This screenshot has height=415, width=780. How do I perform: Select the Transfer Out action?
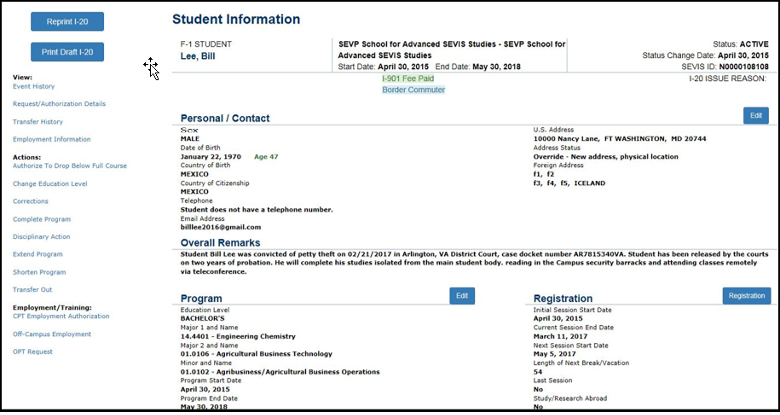point(32,290)
